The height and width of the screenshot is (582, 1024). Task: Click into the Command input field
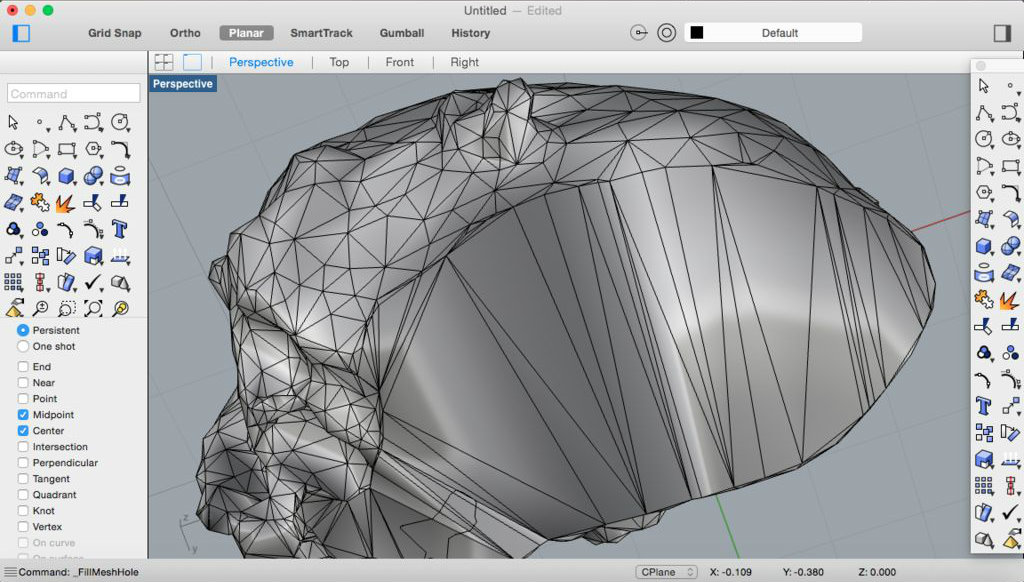[74, 94]
